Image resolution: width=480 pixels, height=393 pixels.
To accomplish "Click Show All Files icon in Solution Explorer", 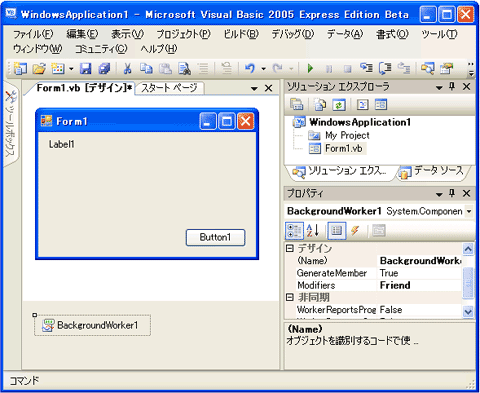I will tap(320, 105).
